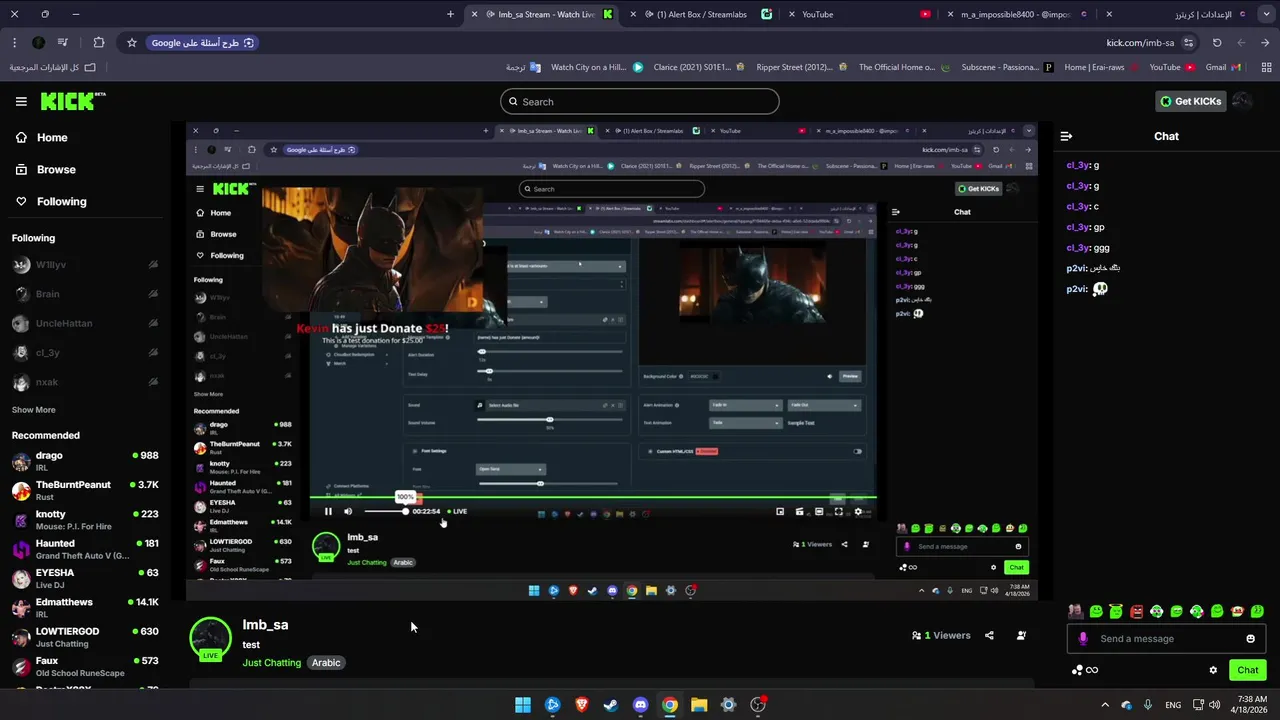Reload the page in Chrome toolbar
Viewport: 1280px width, 720px height.
tap(1217, 43)
